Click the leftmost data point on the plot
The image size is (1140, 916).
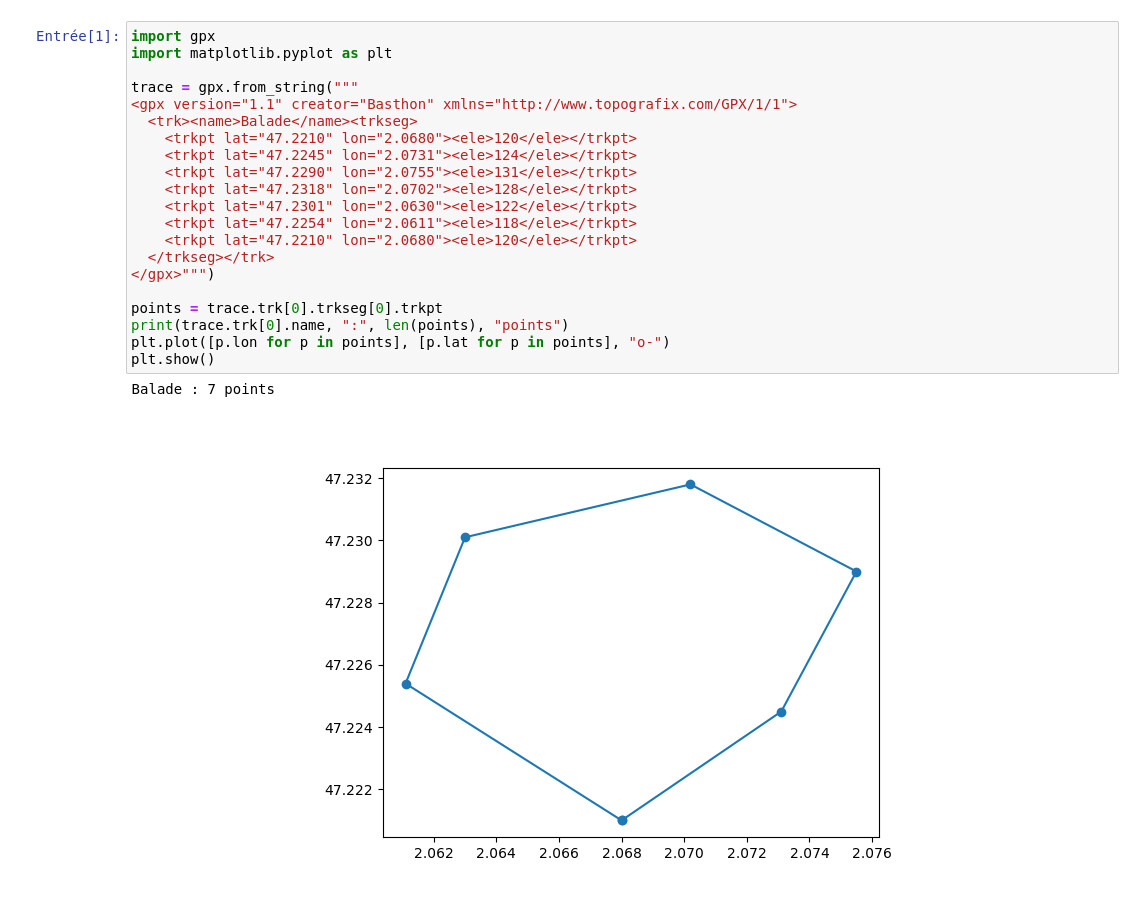(x=406, y=685)
